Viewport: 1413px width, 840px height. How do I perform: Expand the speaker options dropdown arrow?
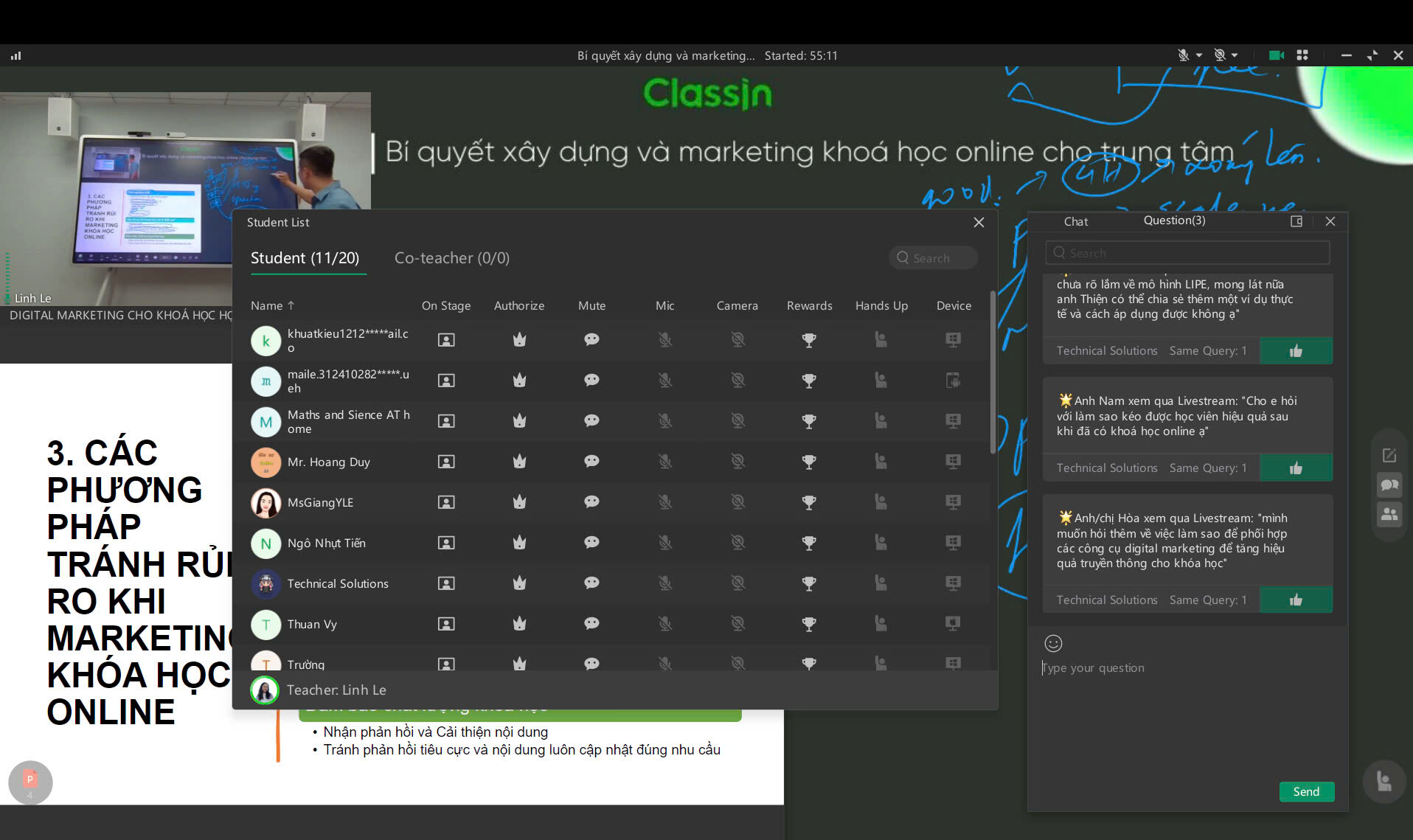[1235, 55]
